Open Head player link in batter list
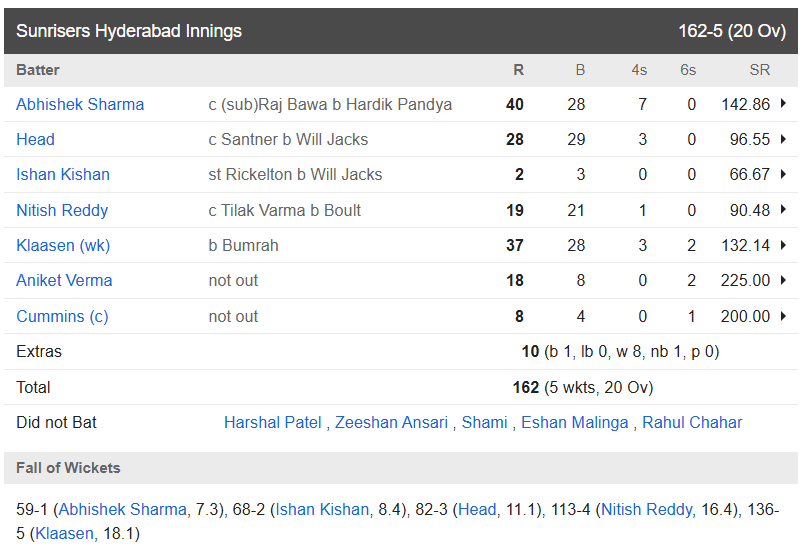This screenshot has height=552, width=804. pyautogui.click(x=35, y=139)
